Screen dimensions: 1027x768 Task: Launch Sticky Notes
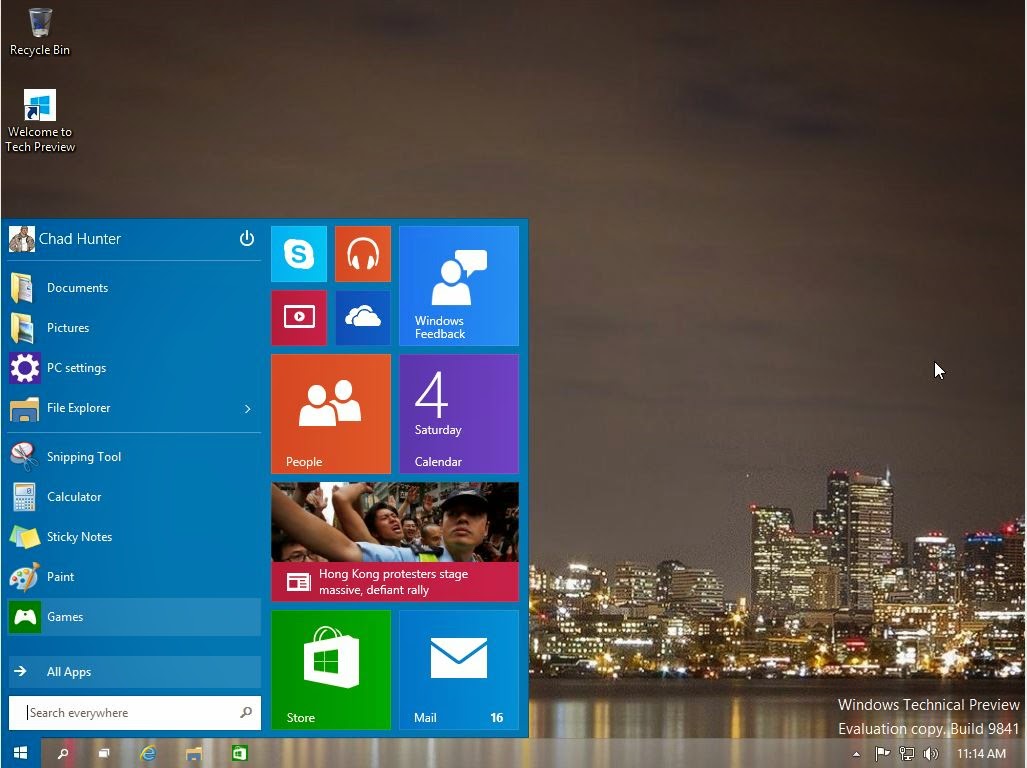tap(134, 537)
